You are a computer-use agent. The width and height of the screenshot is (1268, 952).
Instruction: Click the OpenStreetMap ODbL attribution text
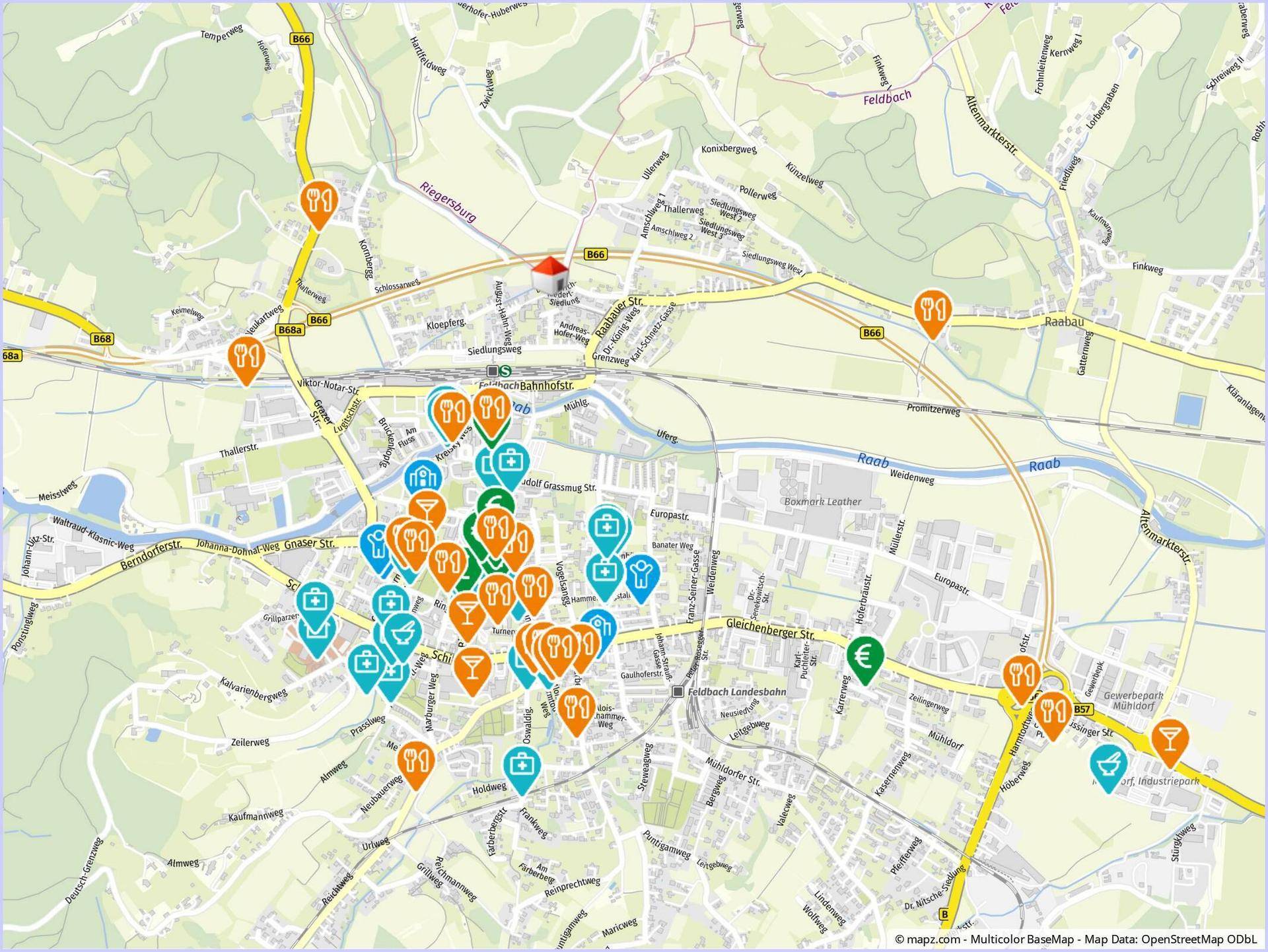[x=1197, y=939]
